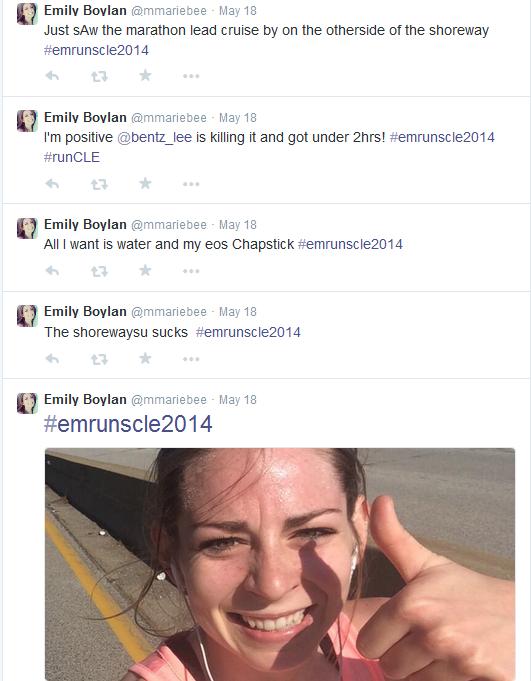This screenshot has width=531, height=681.
Task: Open the thumbs-up selfie photo
Action: pos(280,564)
